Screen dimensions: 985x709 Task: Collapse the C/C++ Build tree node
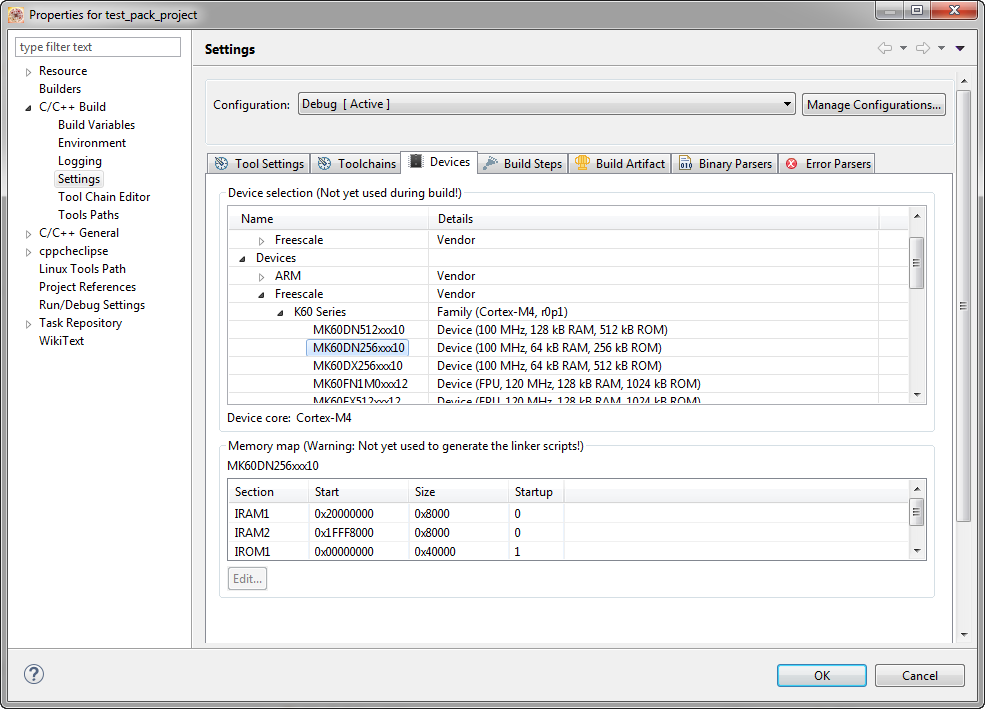(28, 107)
